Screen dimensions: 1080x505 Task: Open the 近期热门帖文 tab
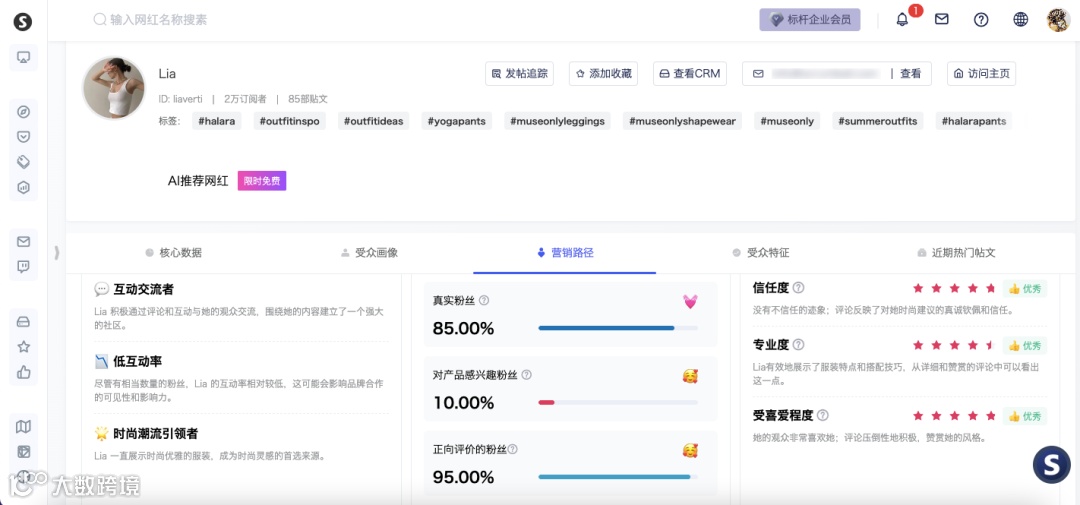[x=956, y=253]
